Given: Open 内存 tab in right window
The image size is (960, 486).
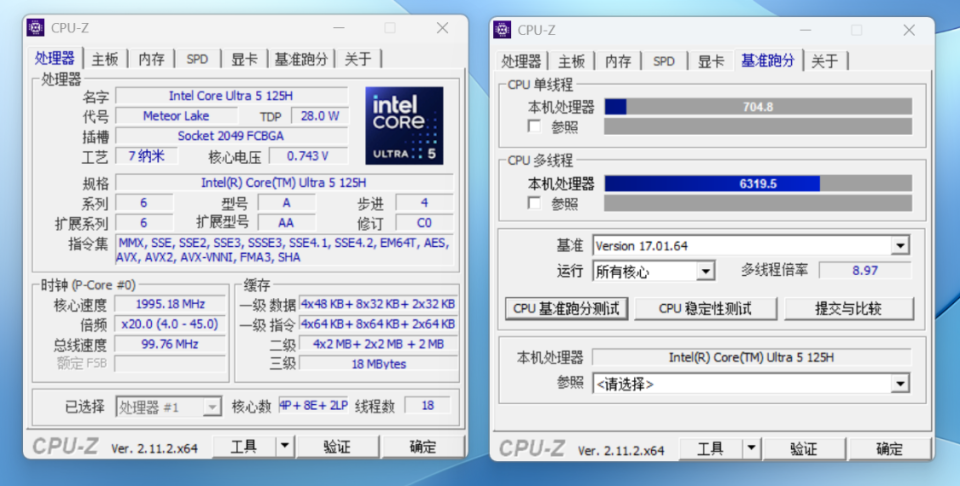Looking at the screenshot, I should [618, 61].
